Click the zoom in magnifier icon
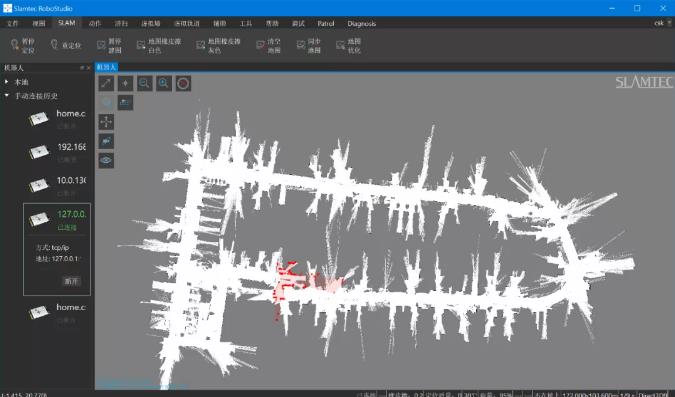 (164, 83)
